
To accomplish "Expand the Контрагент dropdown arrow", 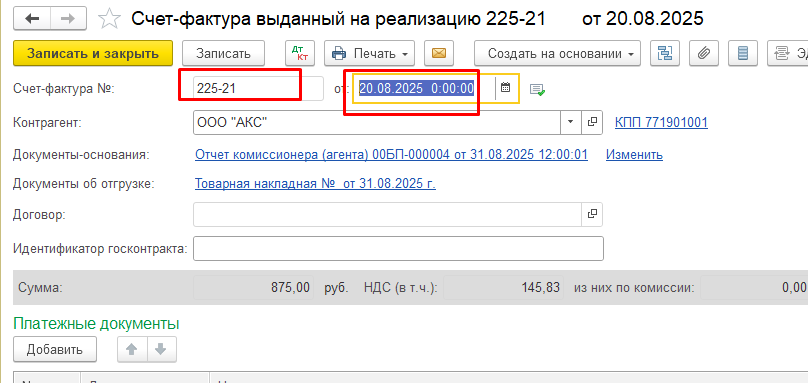I will pyautogui.click(x=570, y=122).
